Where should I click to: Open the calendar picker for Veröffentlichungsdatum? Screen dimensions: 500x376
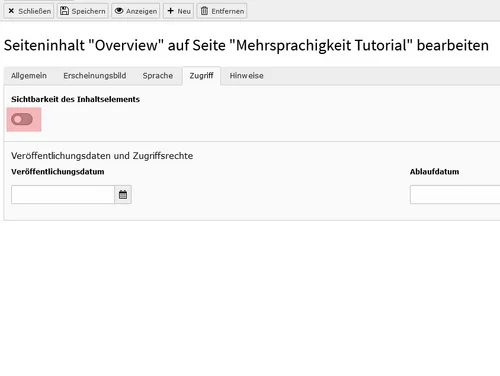pos(123,195)
